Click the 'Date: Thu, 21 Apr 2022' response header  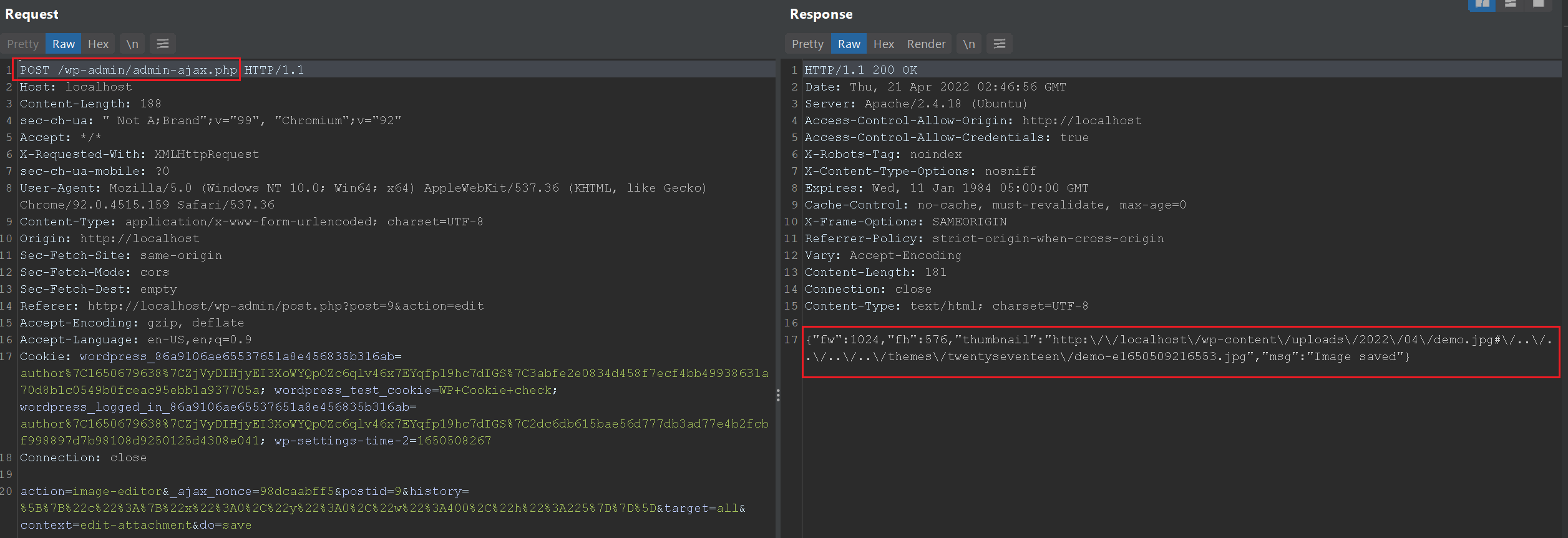[x=935, y=87]
